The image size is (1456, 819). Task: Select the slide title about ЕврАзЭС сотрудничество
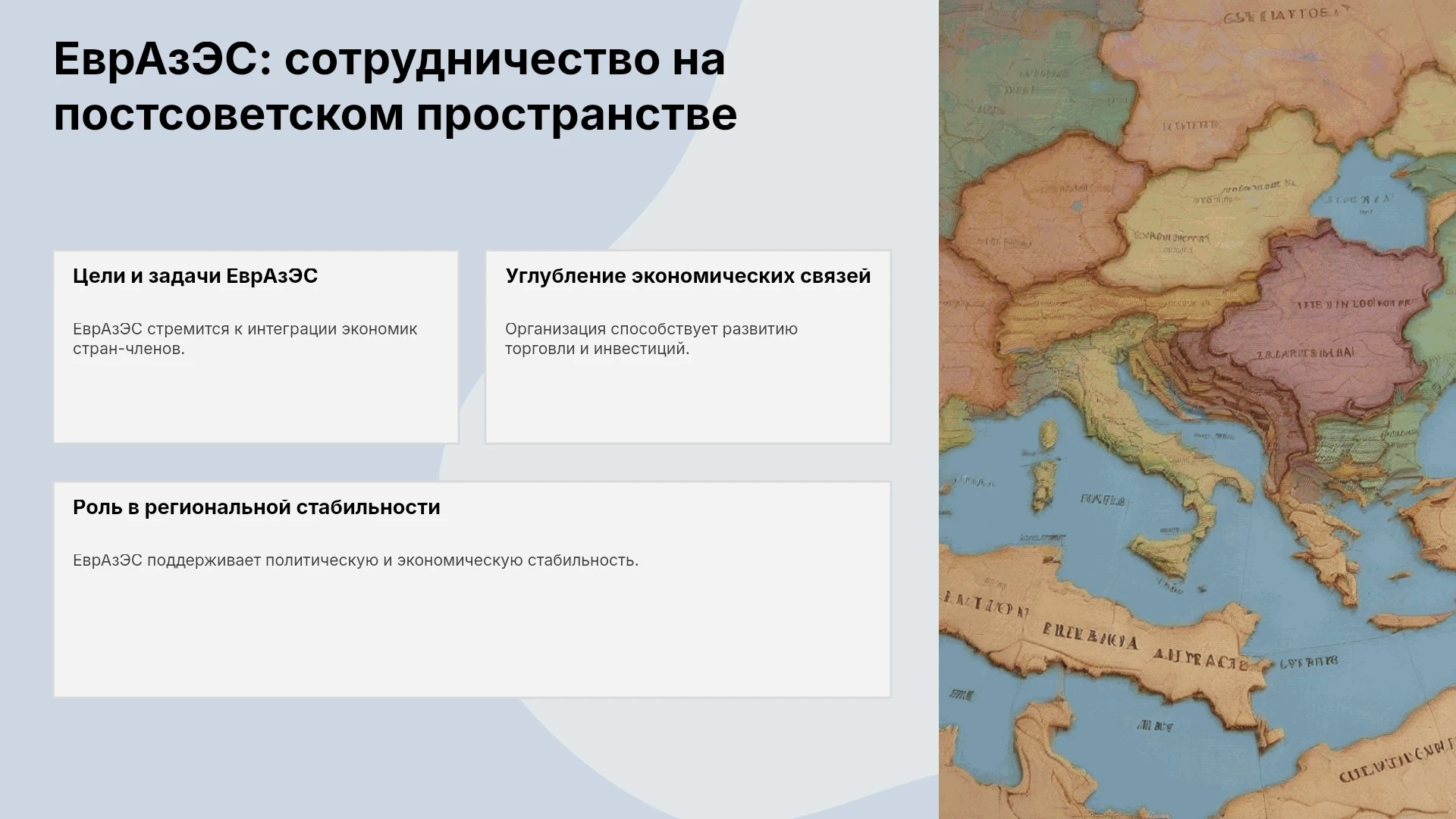(x=395, y=86)
